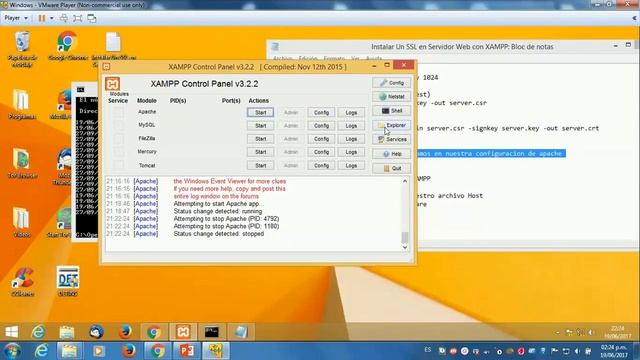Click the log scroll up arrow
Viewport: 640px width, 360px height.
point(405,181)
